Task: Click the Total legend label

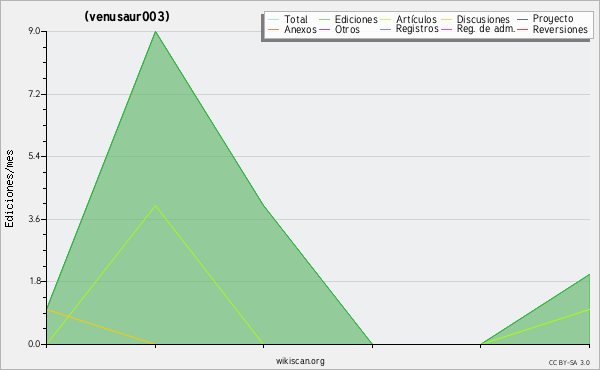Action: (x=296, y=19)
